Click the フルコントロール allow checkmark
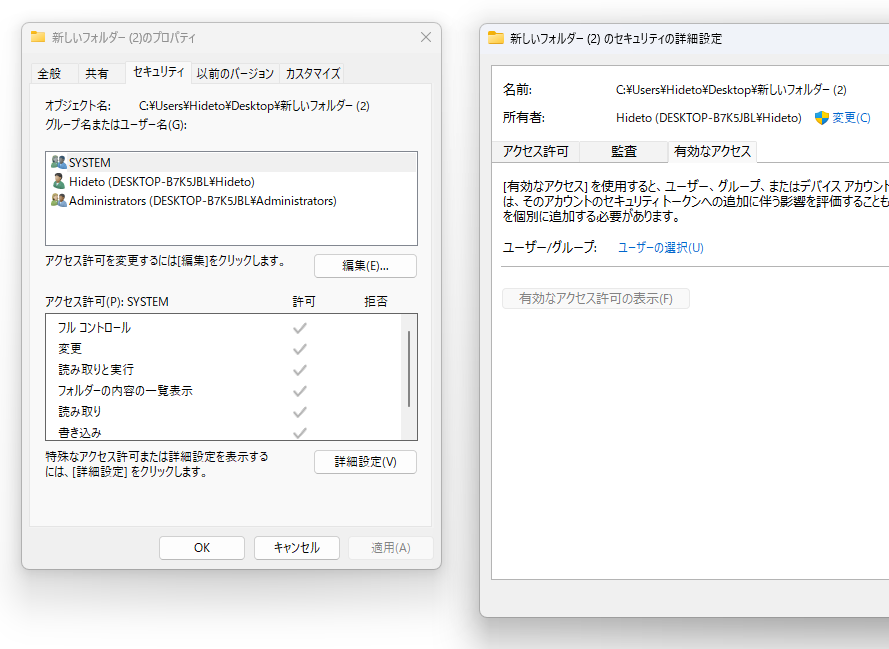The height and width of the screenshot is (649, 889). [299, 327]
